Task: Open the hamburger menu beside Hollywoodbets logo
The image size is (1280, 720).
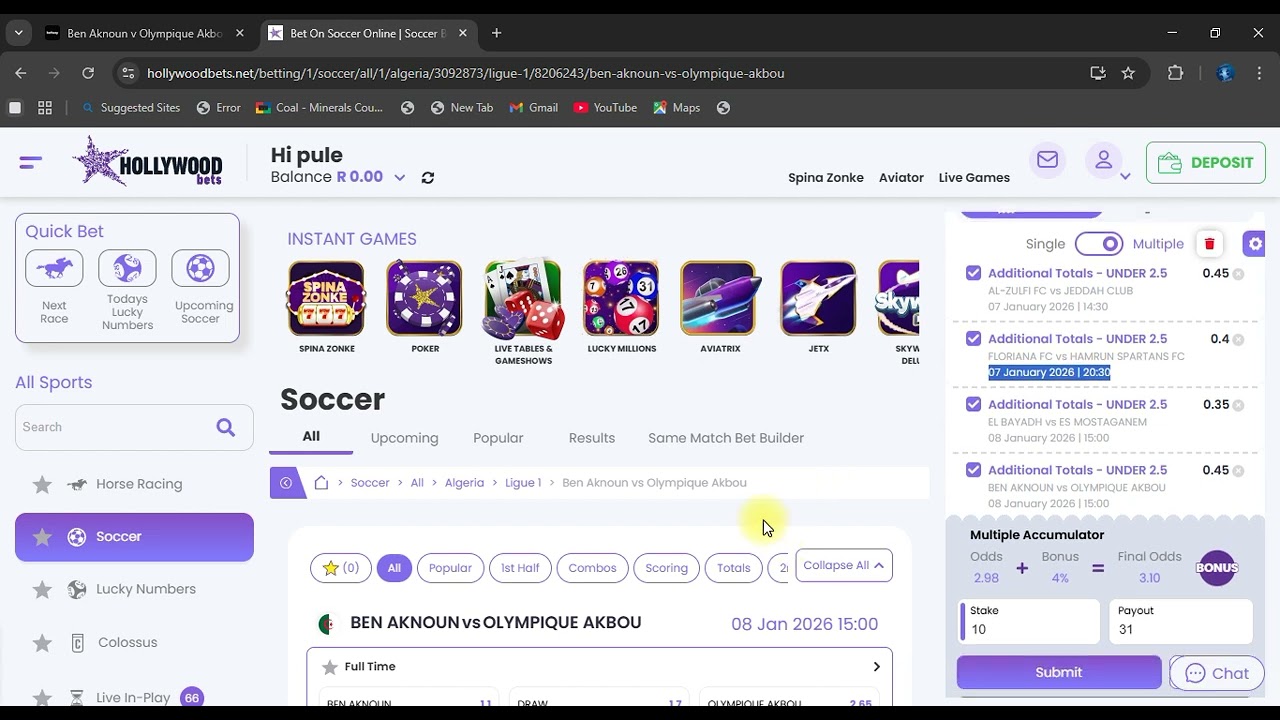Action: point(30,162)
